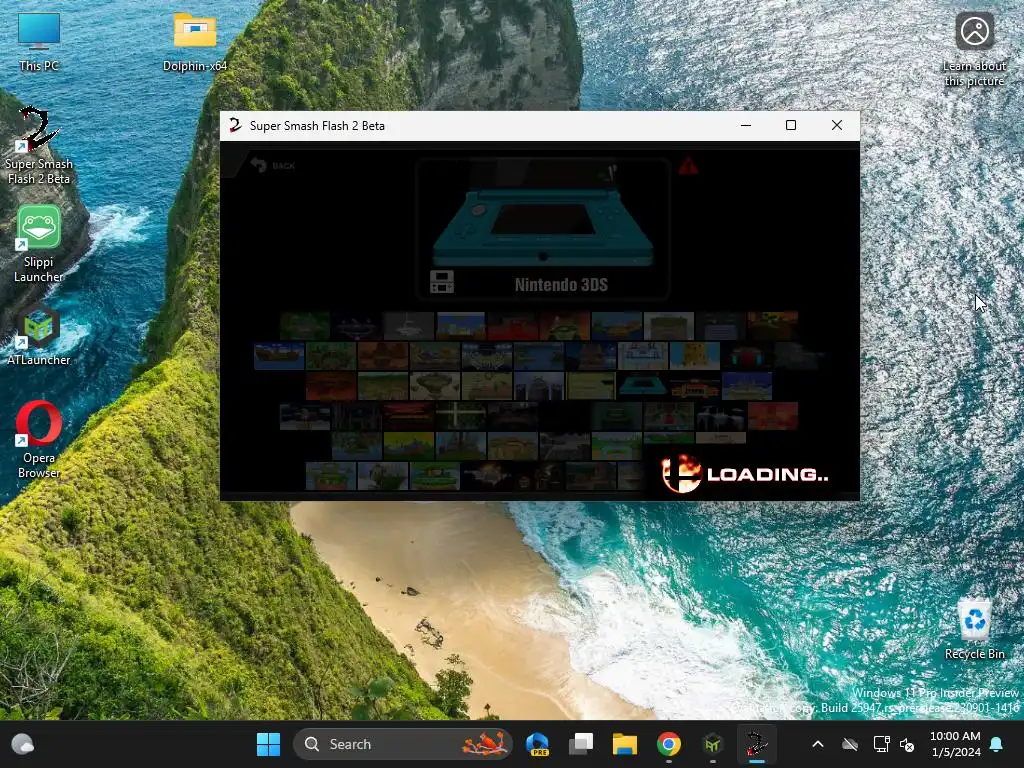This screenshot has width=1024, height=768.
Task: Click the muted volume tray icon
Action: [907, 744]
